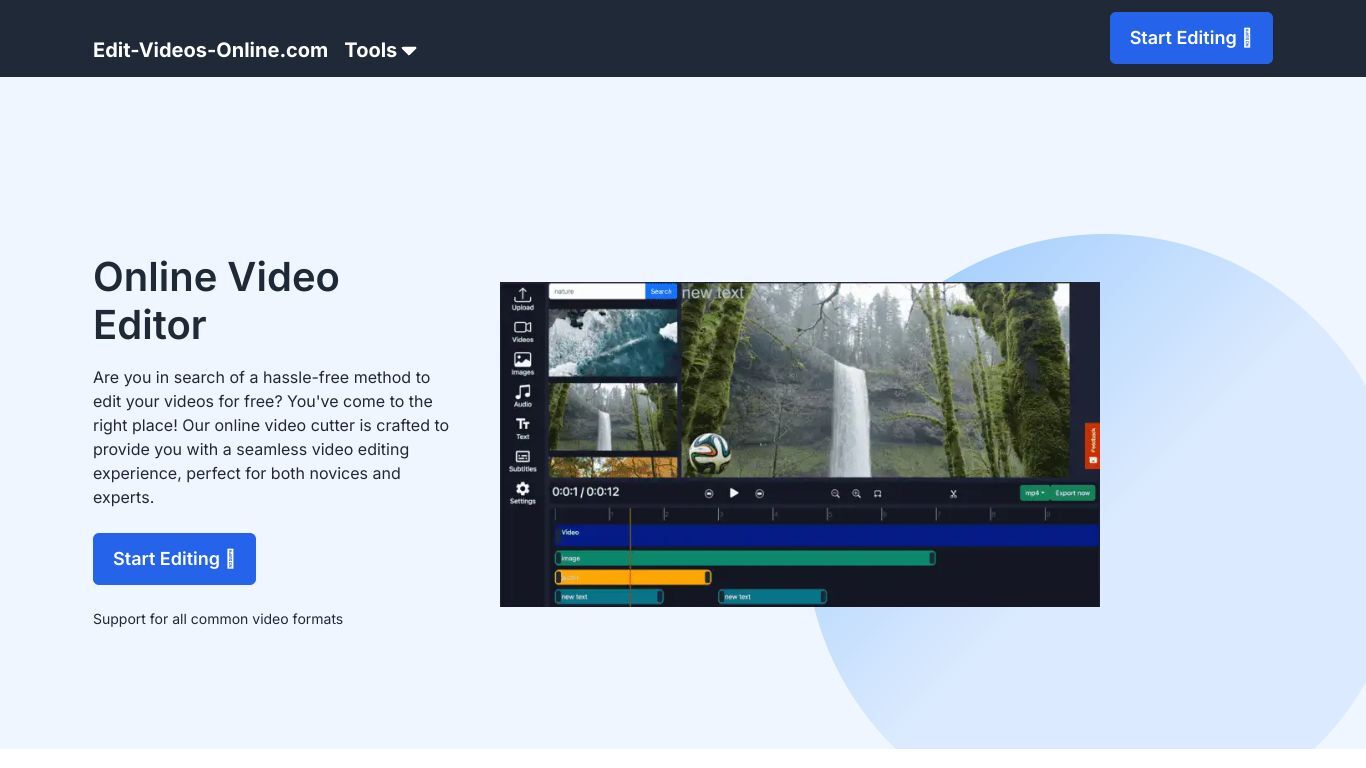Expand the Tools dropdown menu
Viewport: 1366px width, 768px height.
[380, 50]
